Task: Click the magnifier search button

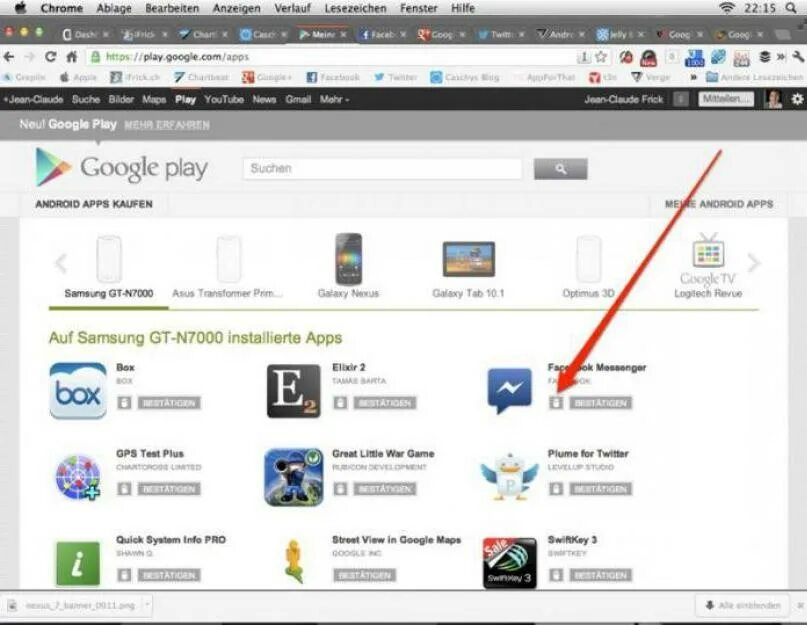Action: (x=560, y=169)
